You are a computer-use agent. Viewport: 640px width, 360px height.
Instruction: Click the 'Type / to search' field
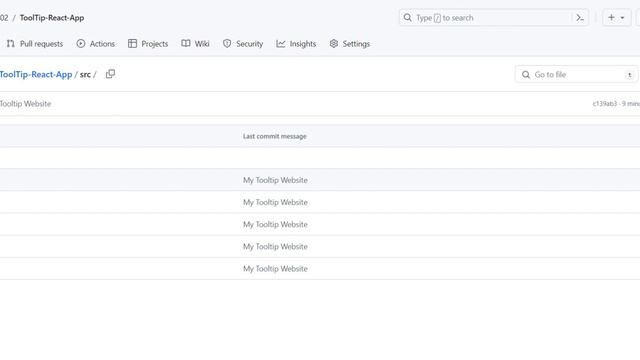pos(493,18)
